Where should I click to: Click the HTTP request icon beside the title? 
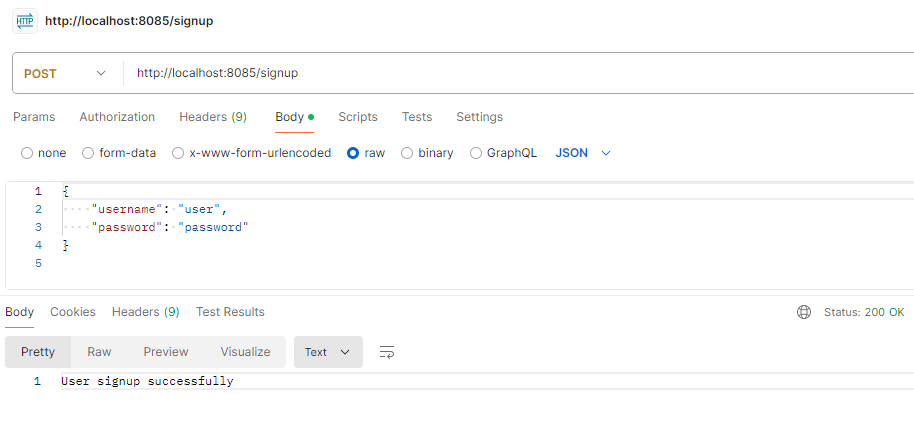[x=24, y=21]
